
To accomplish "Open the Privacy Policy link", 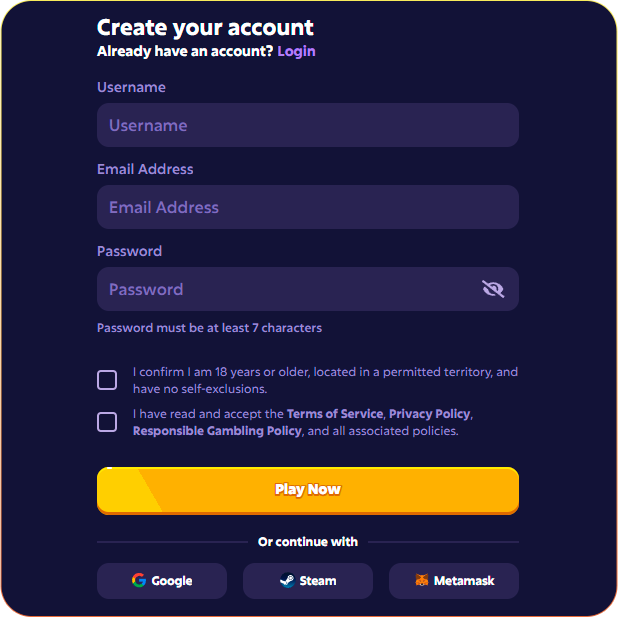I will 430,414.
